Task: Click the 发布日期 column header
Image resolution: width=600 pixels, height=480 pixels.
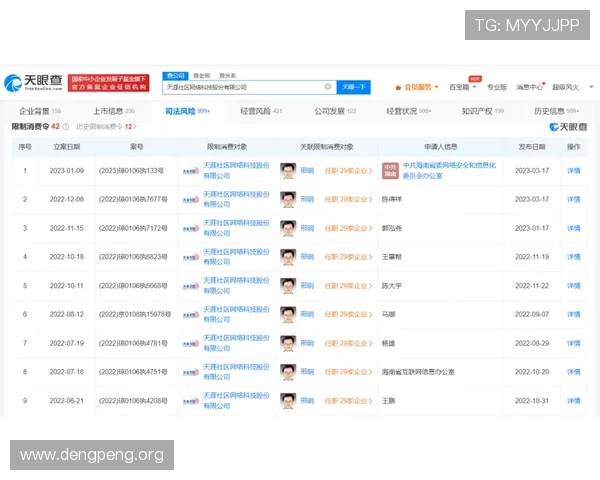Action: point(532,147)
